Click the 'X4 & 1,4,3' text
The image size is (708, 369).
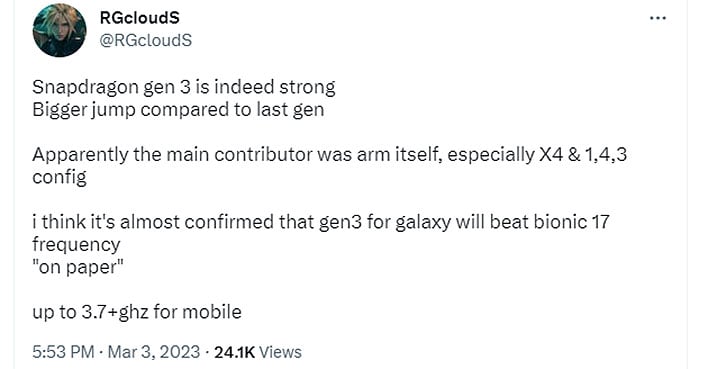(x=583, y=155)
